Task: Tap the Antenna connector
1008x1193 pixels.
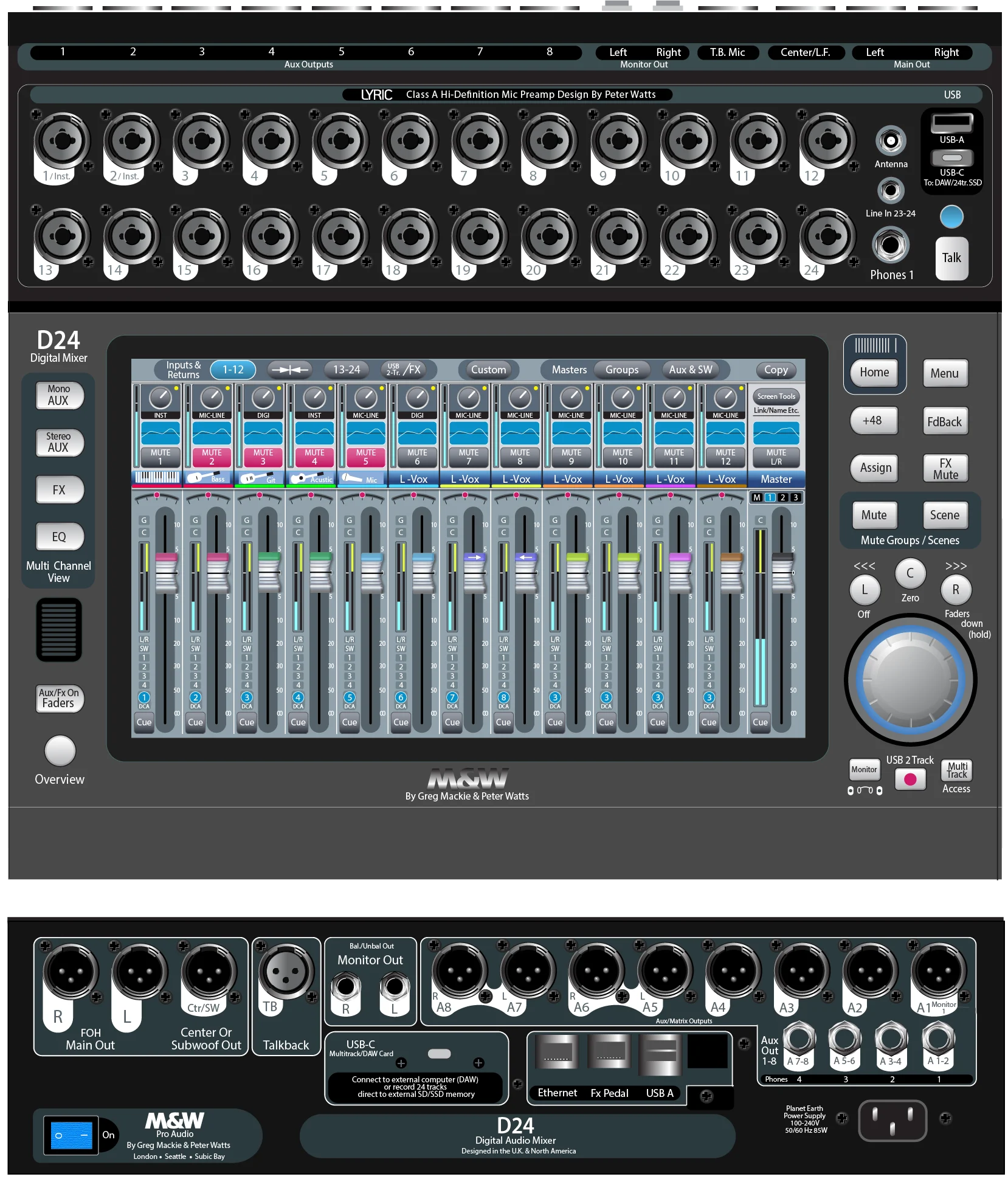Action: coord(891,141)
